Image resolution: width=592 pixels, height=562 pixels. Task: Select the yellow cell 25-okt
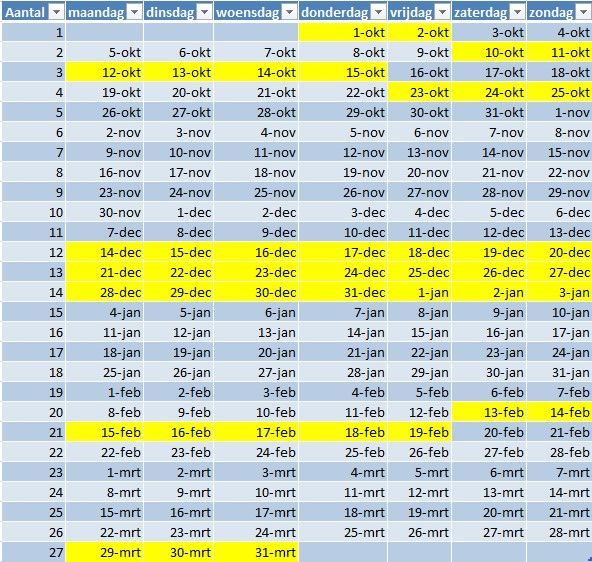coord(559,92)
